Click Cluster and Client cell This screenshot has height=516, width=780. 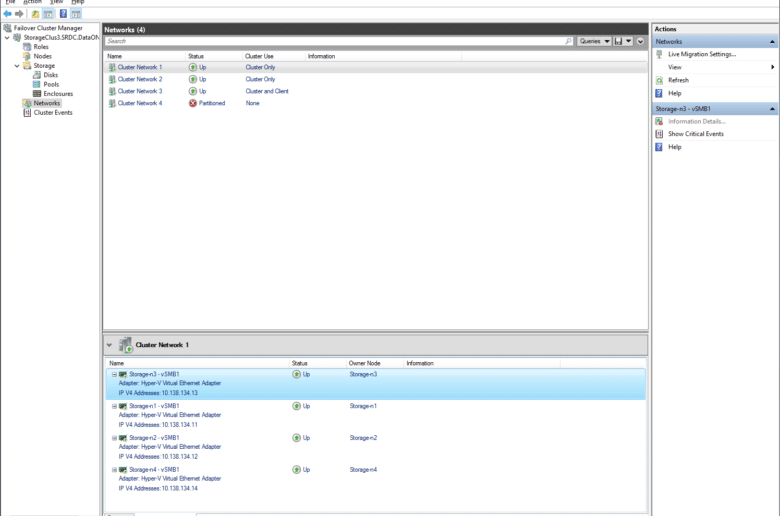[x=267, y=91]
